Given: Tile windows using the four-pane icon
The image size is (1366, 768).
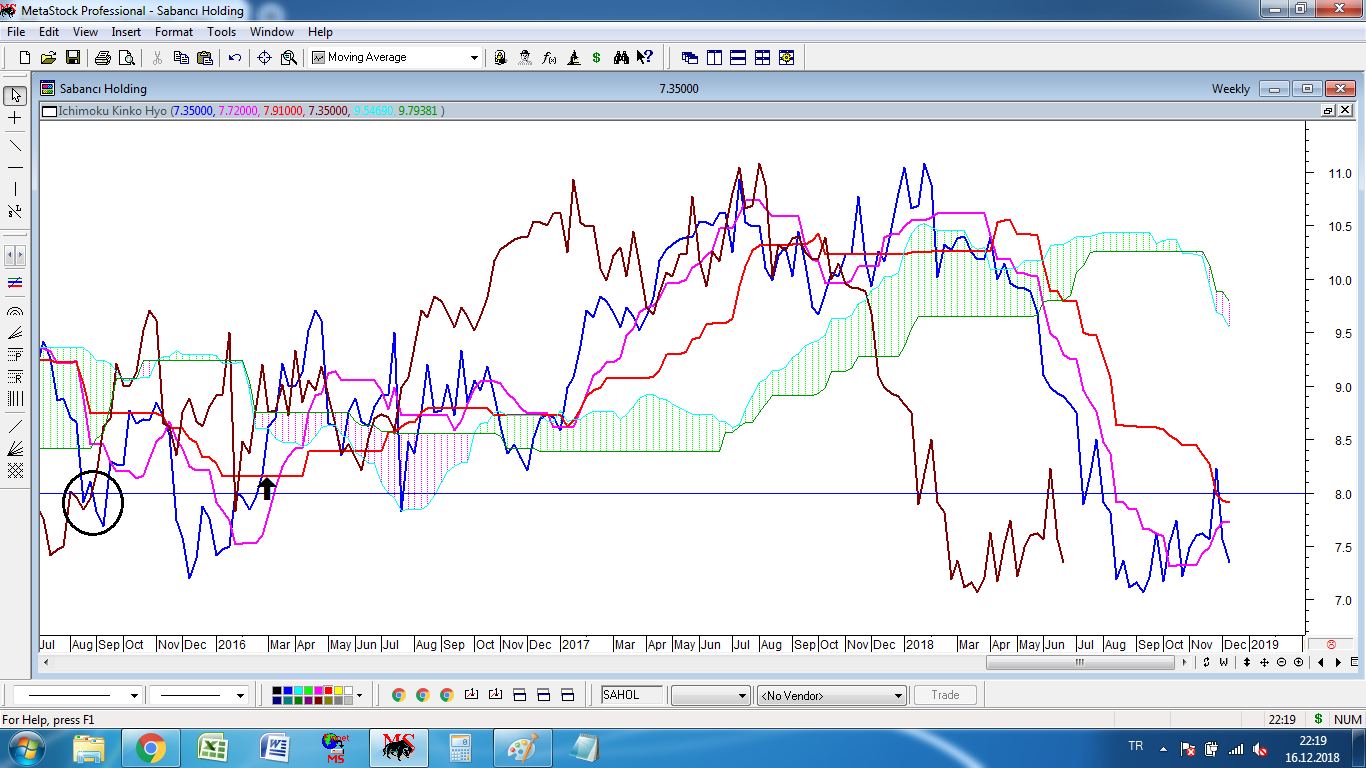Looking at the screenshot, I should click(x=762, y=58).
